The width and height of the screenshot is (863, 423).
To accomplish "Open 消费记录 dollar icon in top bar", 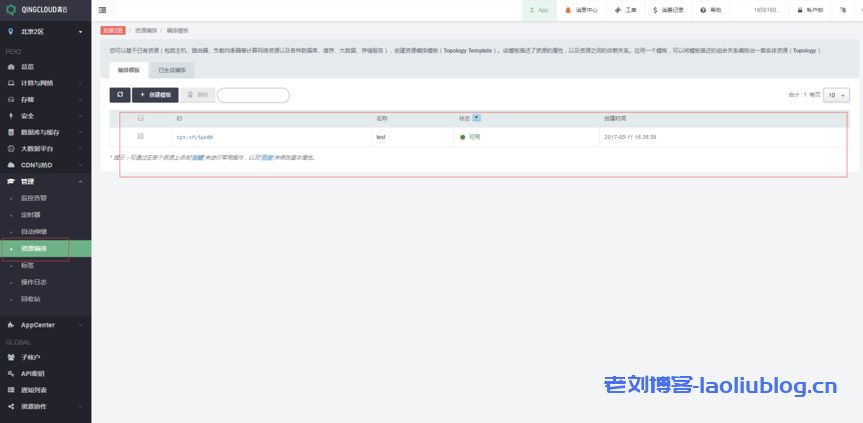I will [x=655, y=10].
